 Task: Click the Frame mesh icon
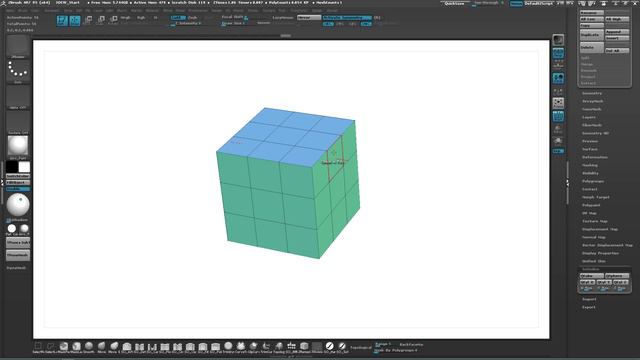558,103
